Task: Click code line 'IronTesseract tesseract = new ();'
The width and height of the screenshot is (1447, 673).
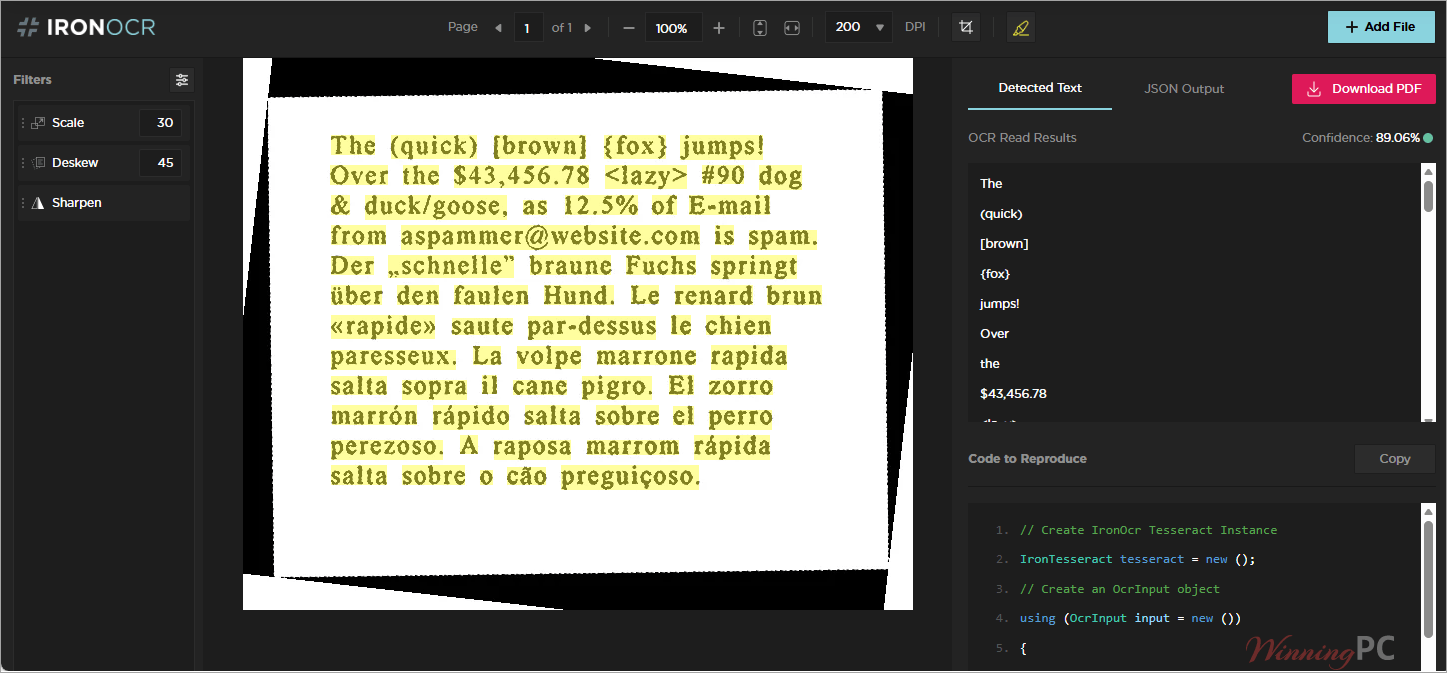Action: [1137, 560]
